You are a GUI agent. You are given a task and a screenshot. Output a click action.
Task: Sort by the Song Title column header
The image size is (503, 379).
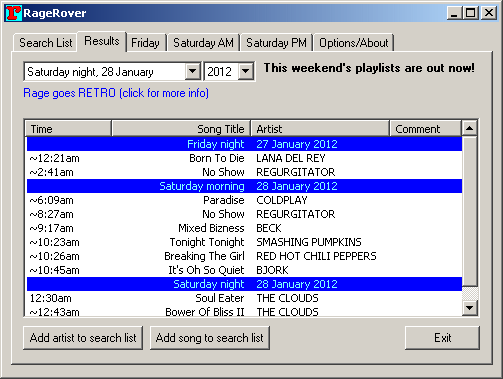tap(181, 129)
